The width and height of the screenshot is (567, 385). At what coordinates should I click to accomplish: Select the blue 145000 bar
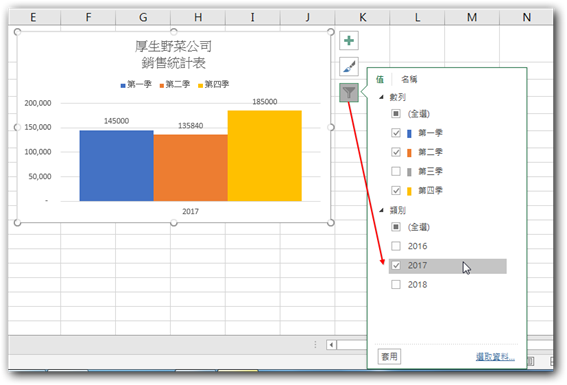pos(116,166)
